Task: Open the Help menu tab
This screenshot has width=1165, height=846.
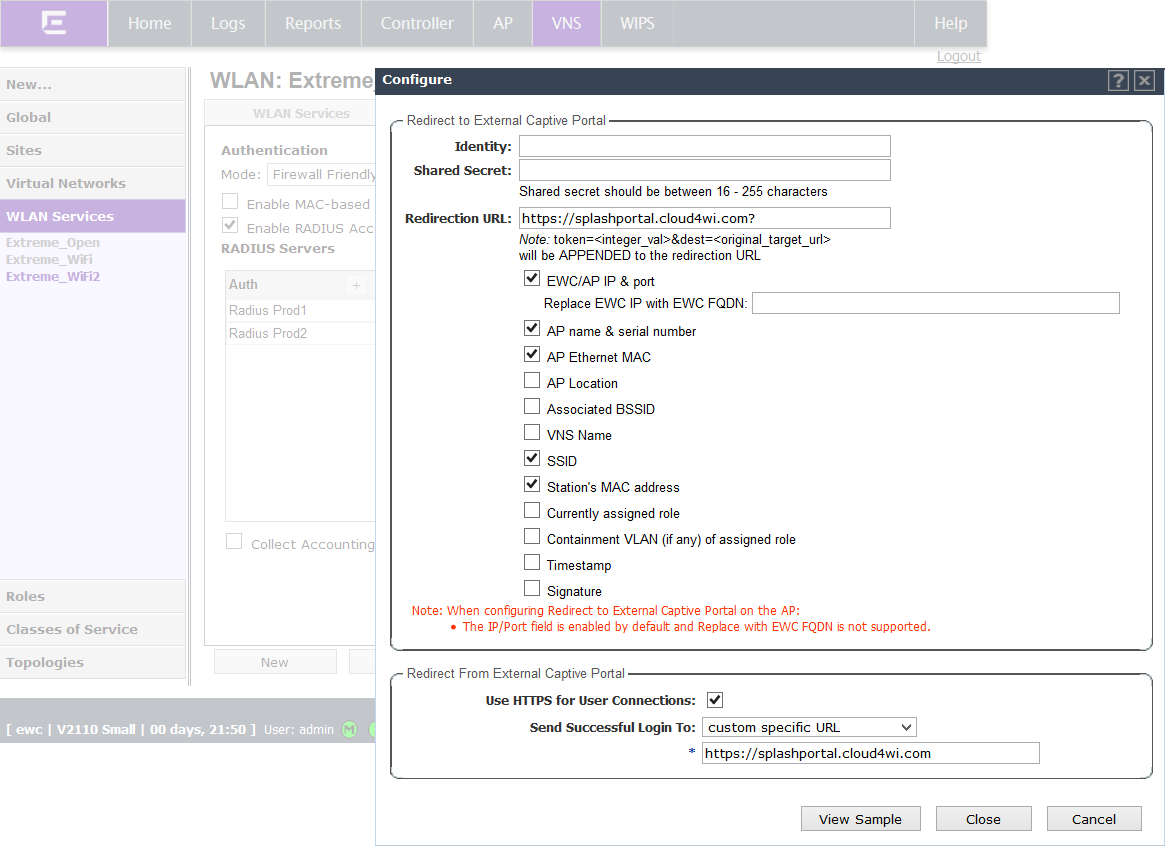Action: (x=950, y=23)
